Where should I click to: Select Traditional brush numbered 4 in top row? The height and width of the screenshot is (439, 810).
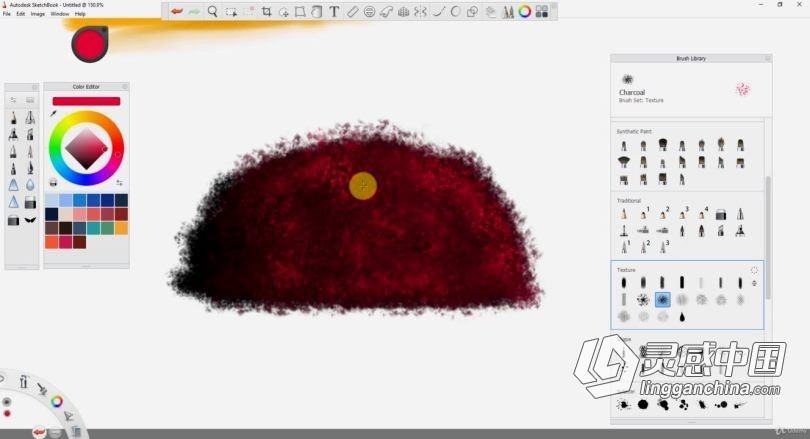[x=703, y=214]
